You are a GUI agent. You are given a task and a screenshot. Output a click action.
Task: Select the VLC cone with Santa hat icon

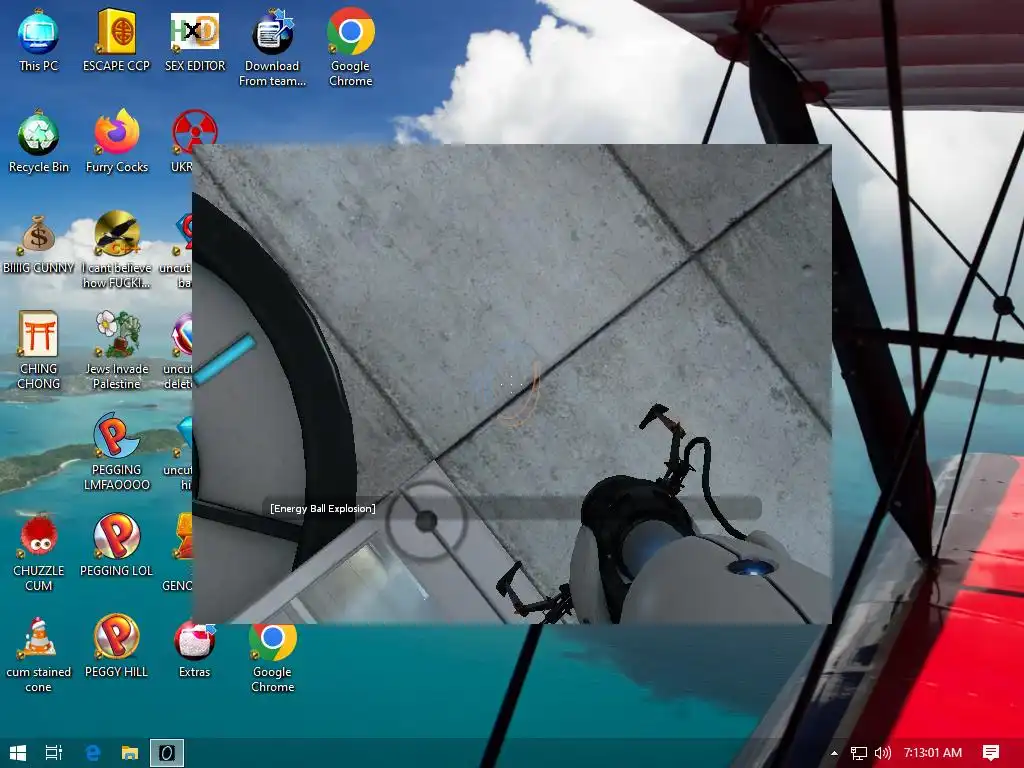[38, 654]
